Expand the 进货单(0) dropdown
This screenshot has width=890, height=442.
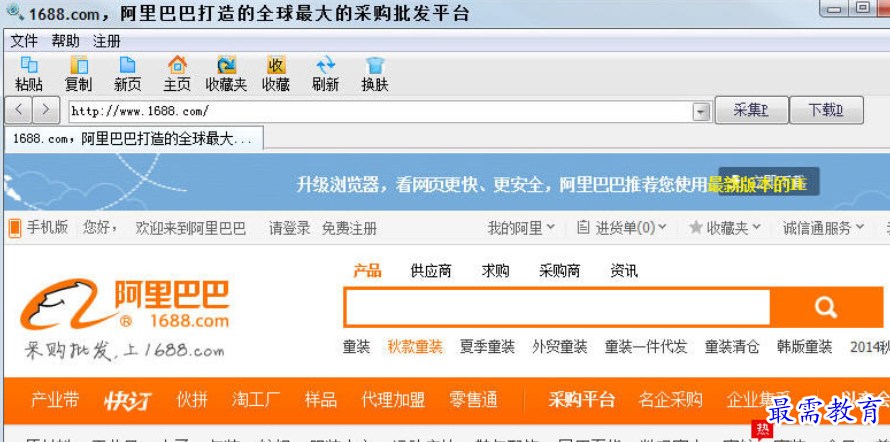622,229
